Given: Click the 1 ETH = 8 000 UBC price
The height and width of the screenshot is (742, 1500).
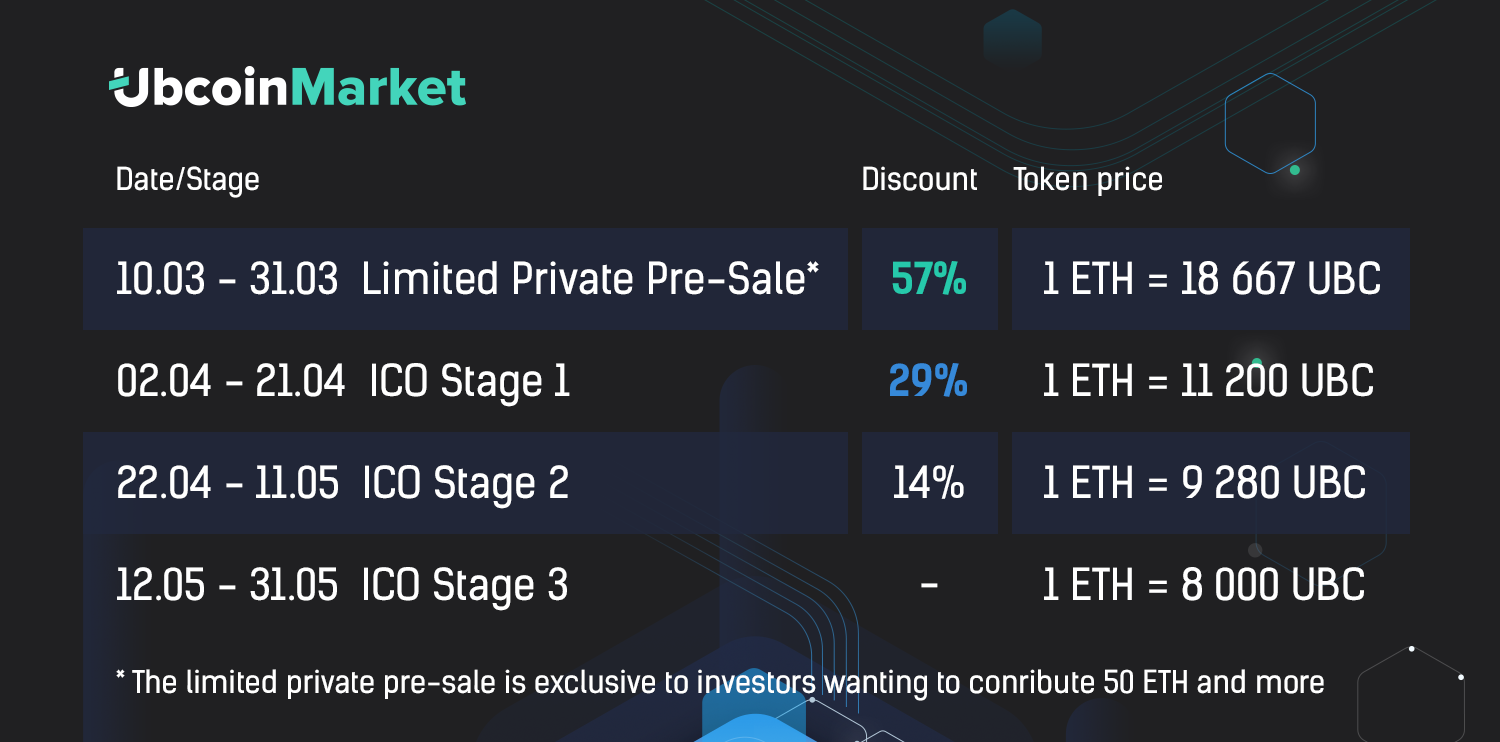Looking at the screenshot, I should pos(1203,585).
